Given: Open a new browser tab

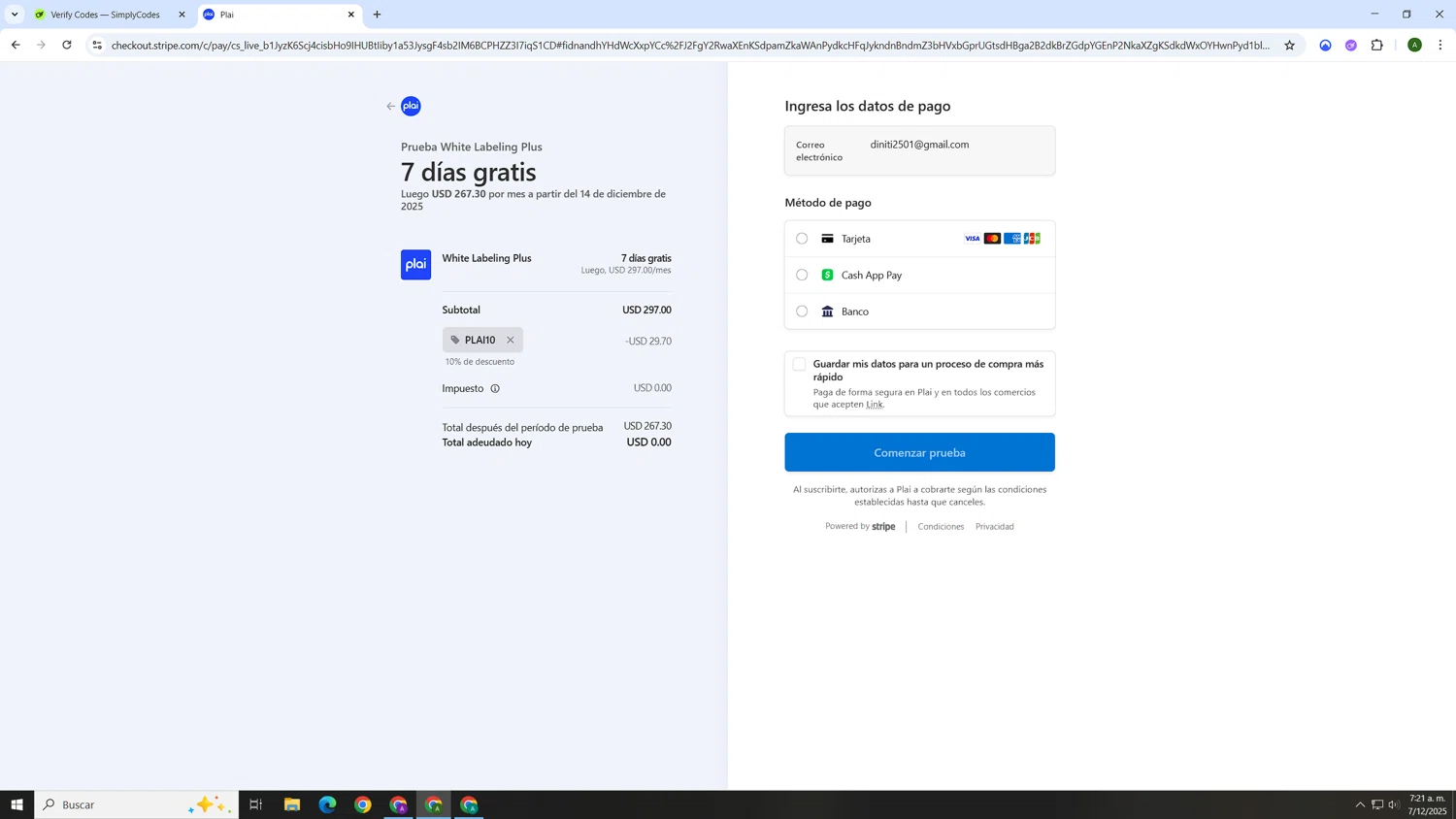Looking at the screenshot, I should coord(378,15).
